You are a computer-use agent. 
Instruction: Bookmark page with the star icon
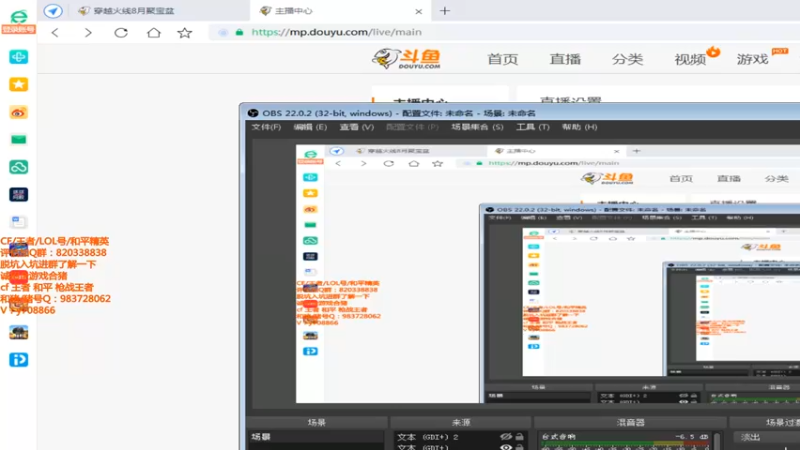(185, 33)
